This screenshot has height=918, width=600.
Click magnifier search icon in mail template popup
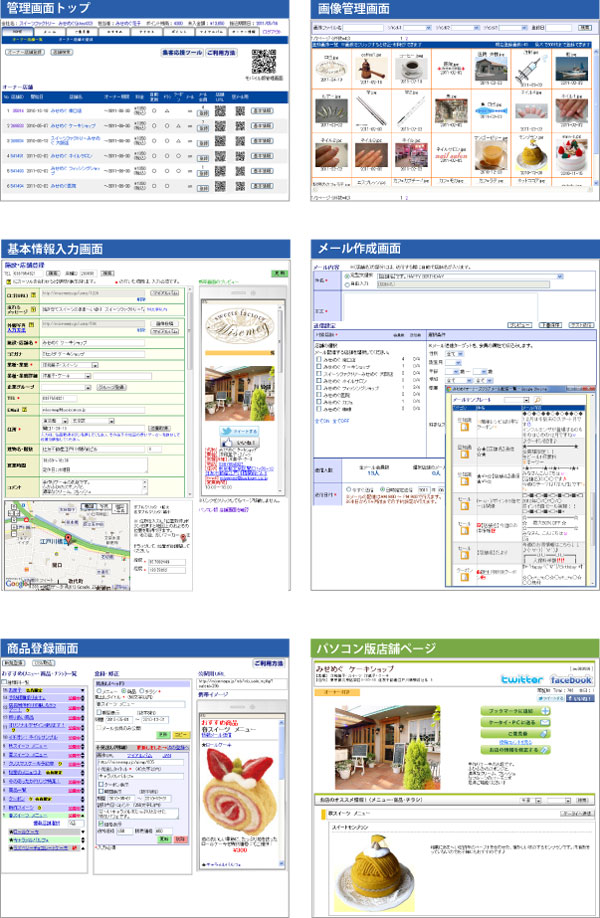tap(537, 398)
